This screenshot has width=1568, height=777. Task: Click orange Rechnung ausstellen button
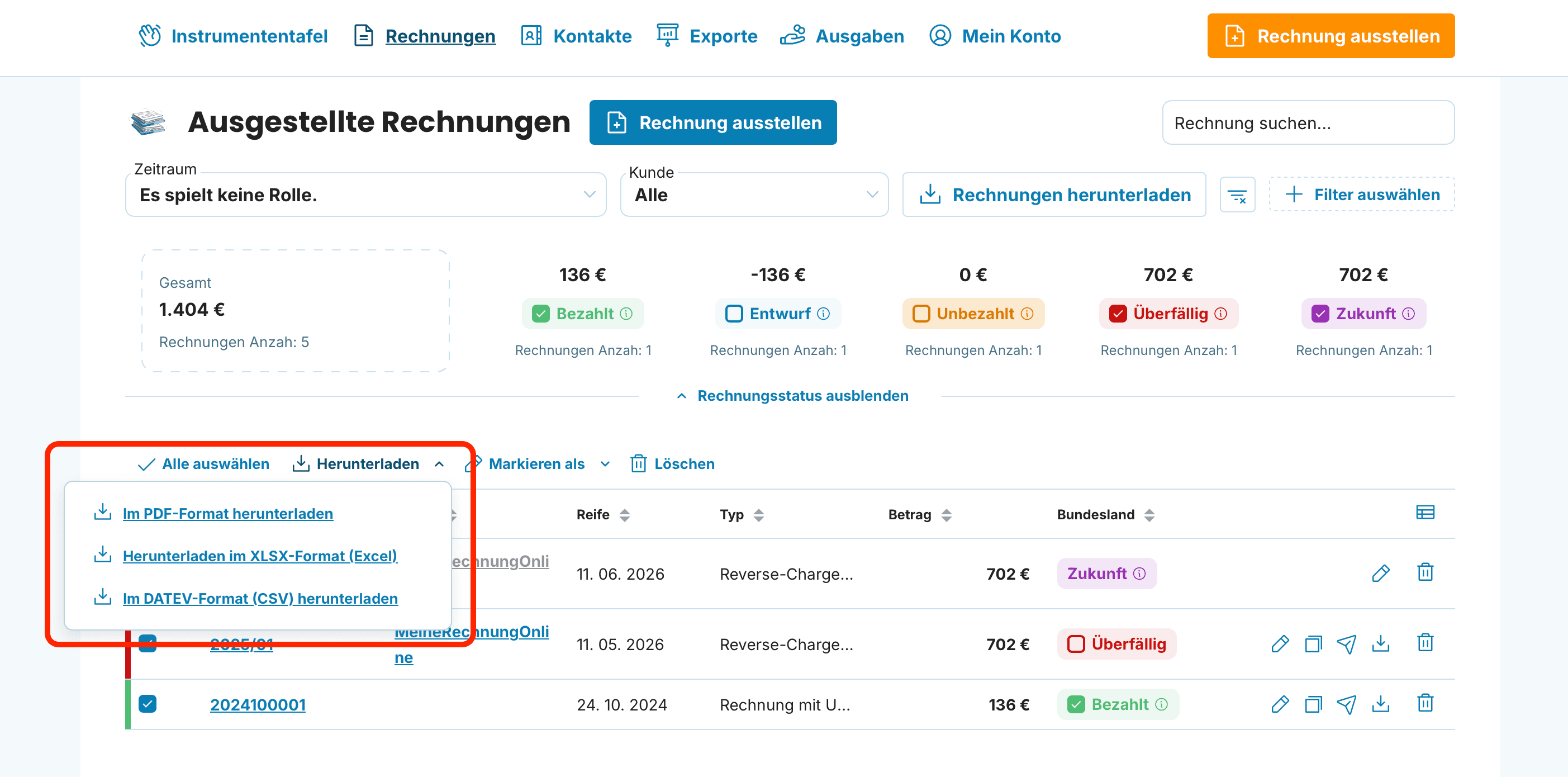[x=1331, y=36]
